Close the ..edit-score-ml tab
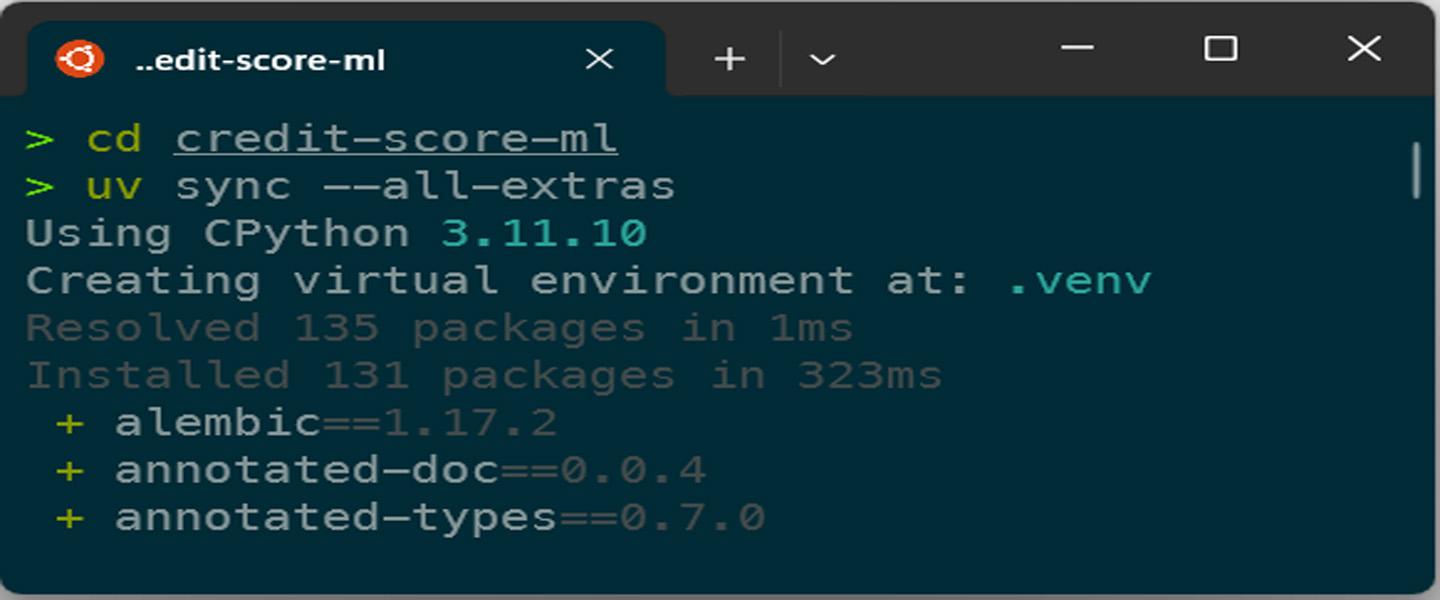This screenshot has width=1440, height=600. (599, 60)
